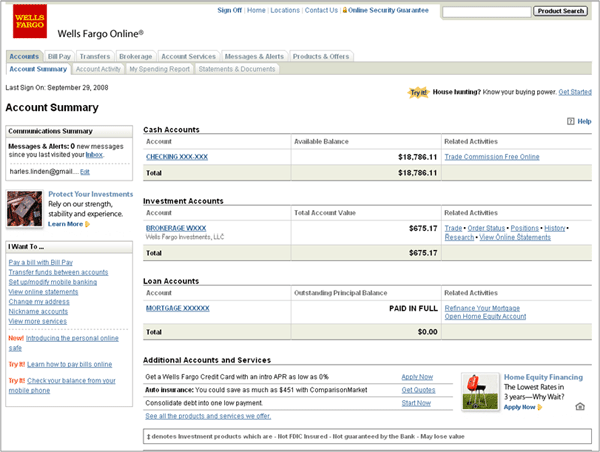
Task: Click Change my address link
Action: (39, 302)
